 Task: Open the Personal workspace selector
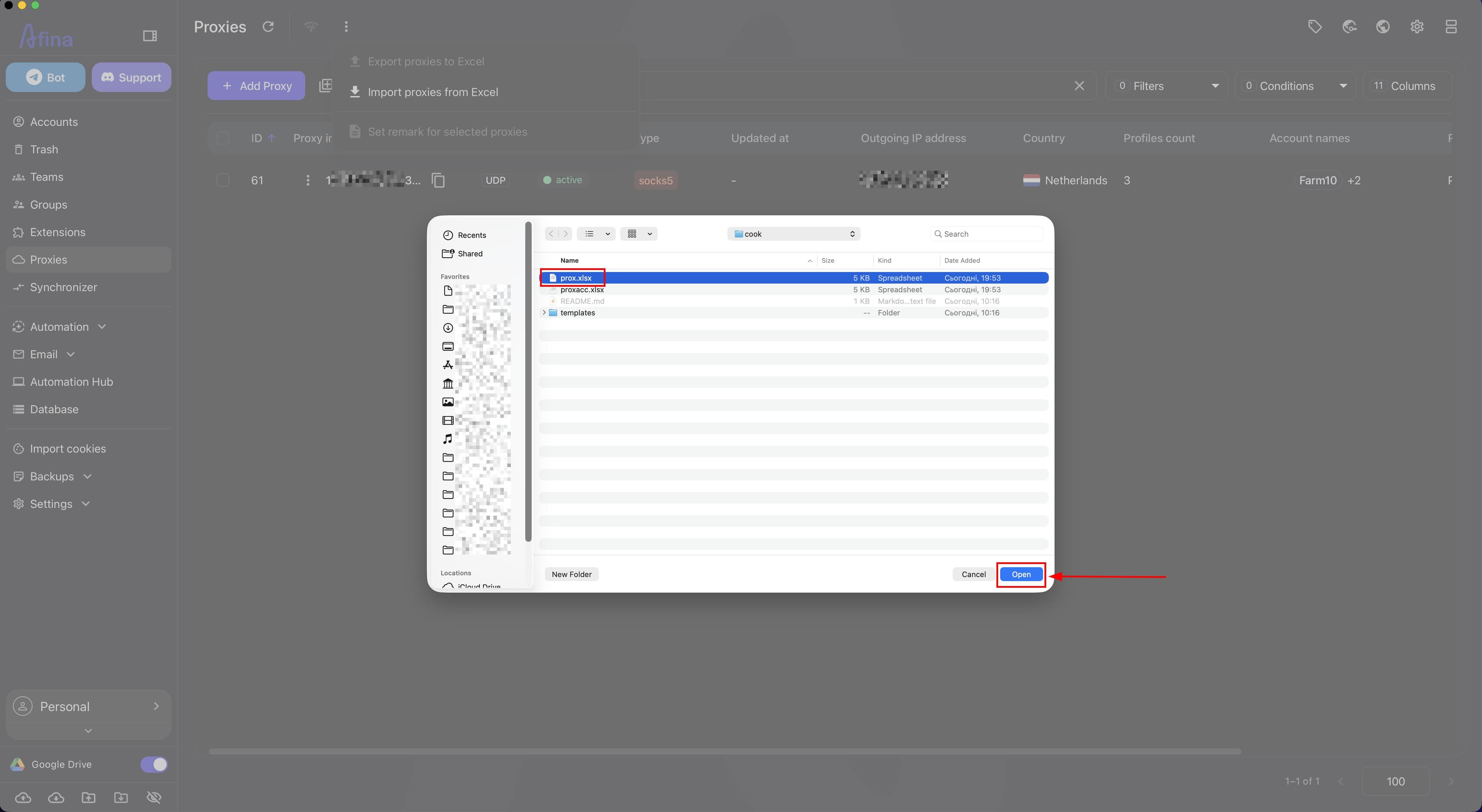(x=89, y=706)
